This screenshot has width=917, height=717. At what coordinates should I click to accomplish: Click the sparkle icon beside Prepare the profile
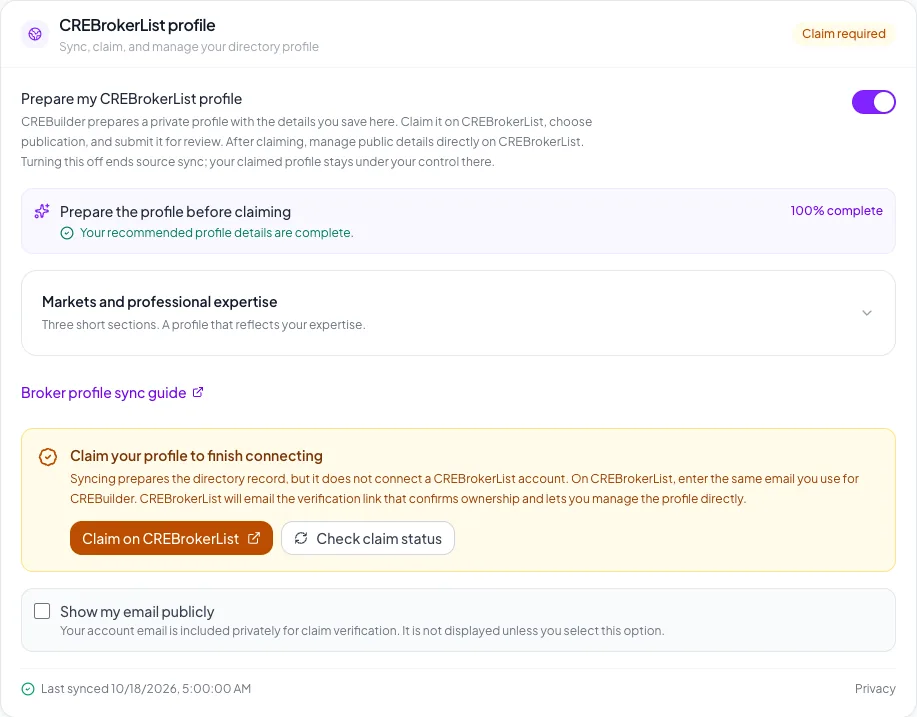tap(42, 211)
